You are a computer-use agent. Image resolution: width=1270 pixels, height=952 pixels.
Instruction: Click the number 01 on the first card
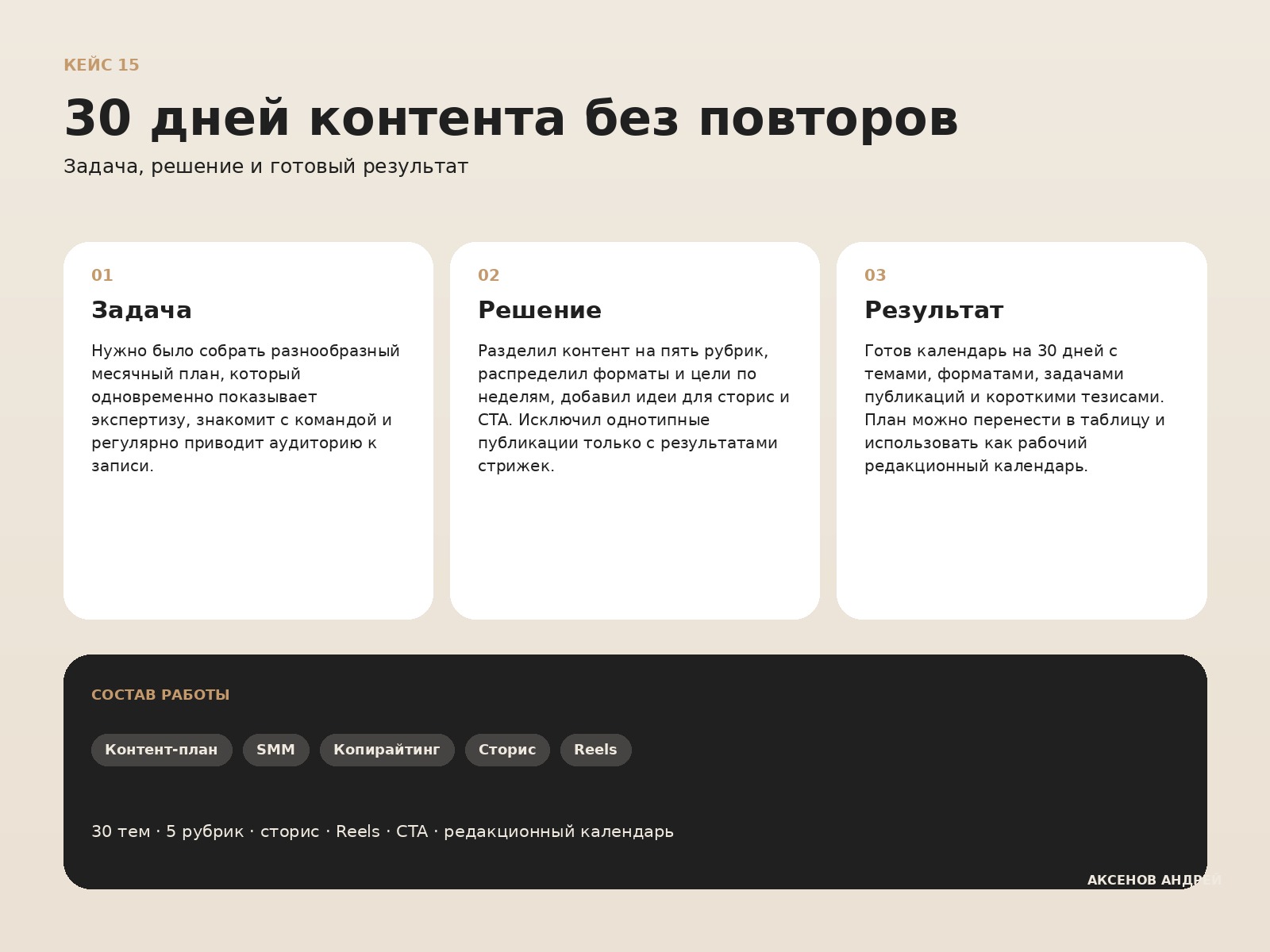point(102,275)
